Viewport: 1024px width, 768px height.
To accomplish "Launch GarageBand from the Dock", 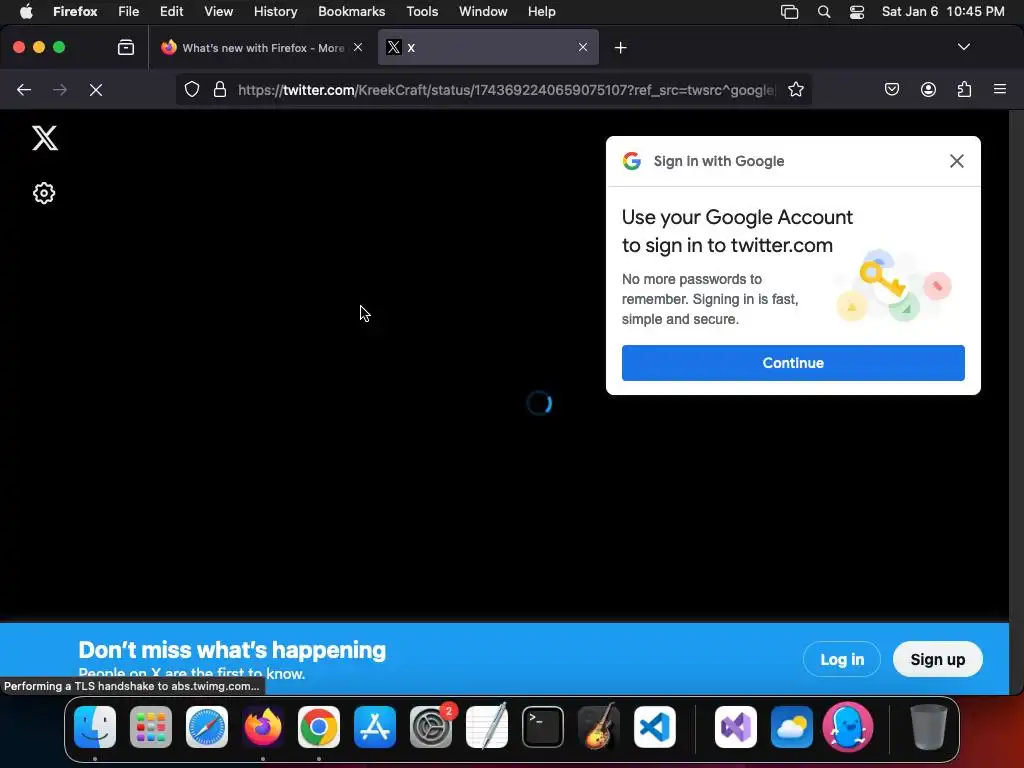I will tap(599, 727).
